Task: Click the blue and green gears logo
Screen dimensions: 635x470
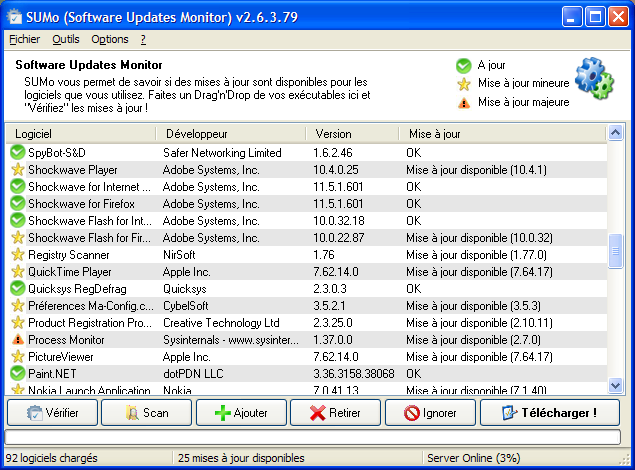Action: point(594,79)
